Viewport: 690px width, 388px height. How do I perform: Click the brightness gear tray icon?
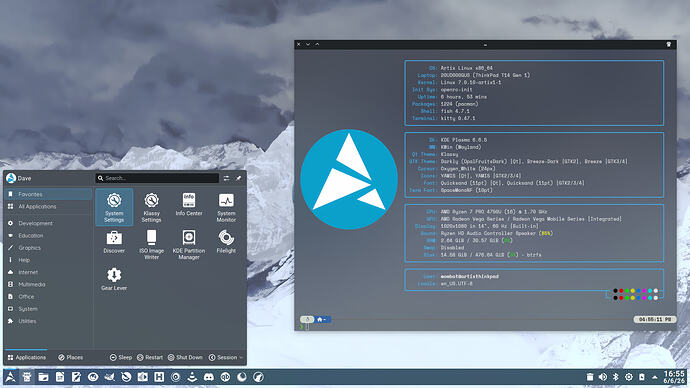[x=629, y=377]
